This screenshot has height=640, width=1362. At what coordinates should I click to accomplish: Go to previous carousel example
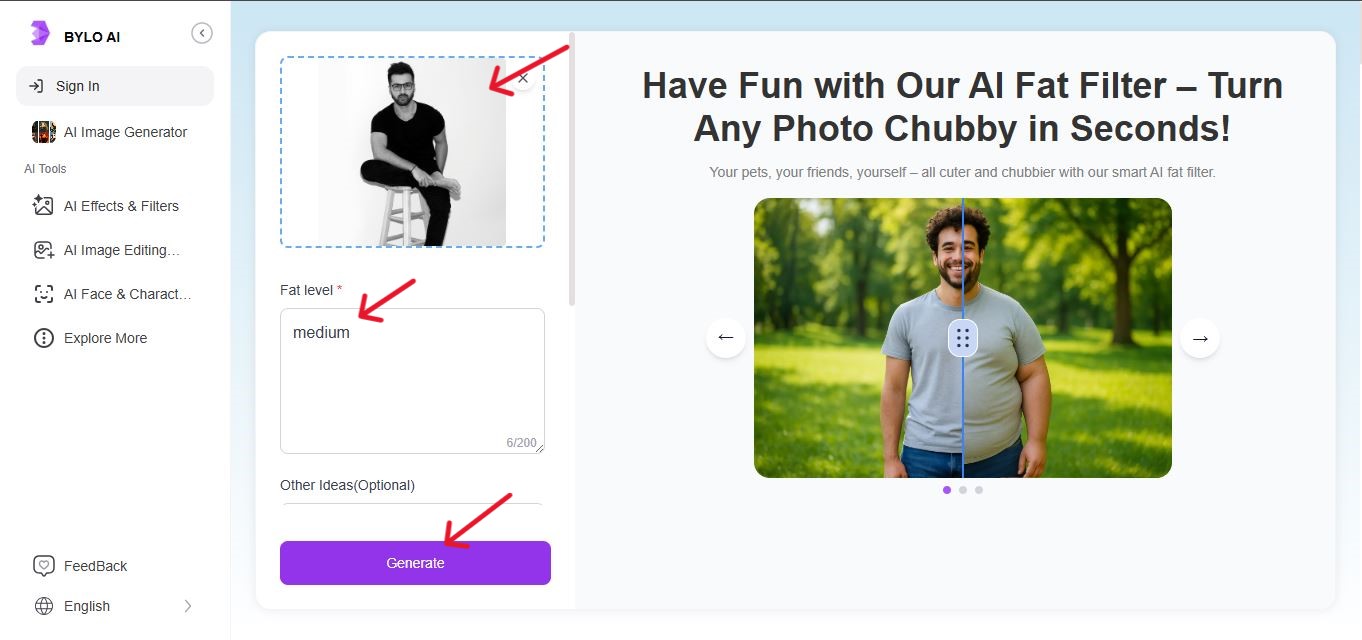pyautogui.click(x=725, y=338)
